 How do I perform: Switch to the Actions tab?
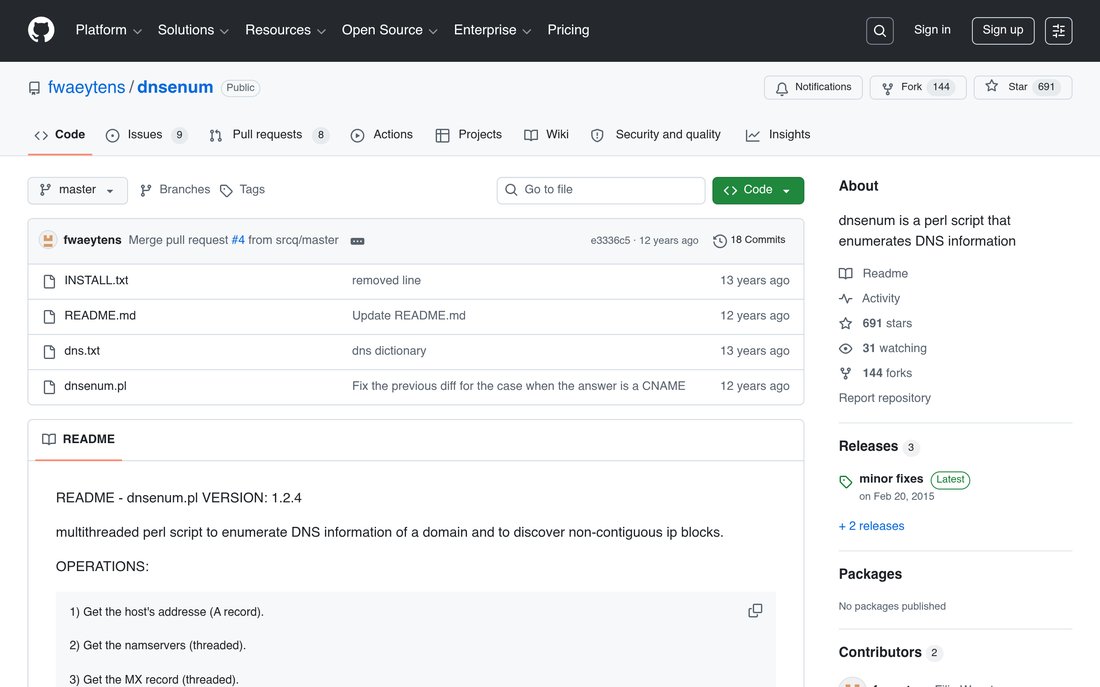[382, 135]
